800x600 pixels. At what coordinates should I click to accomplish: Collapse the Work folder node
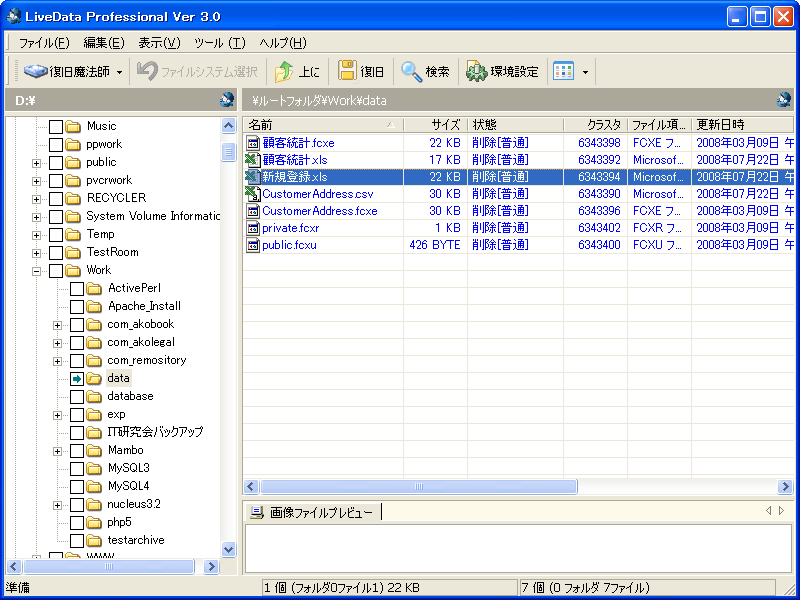[x=36, y=271]
